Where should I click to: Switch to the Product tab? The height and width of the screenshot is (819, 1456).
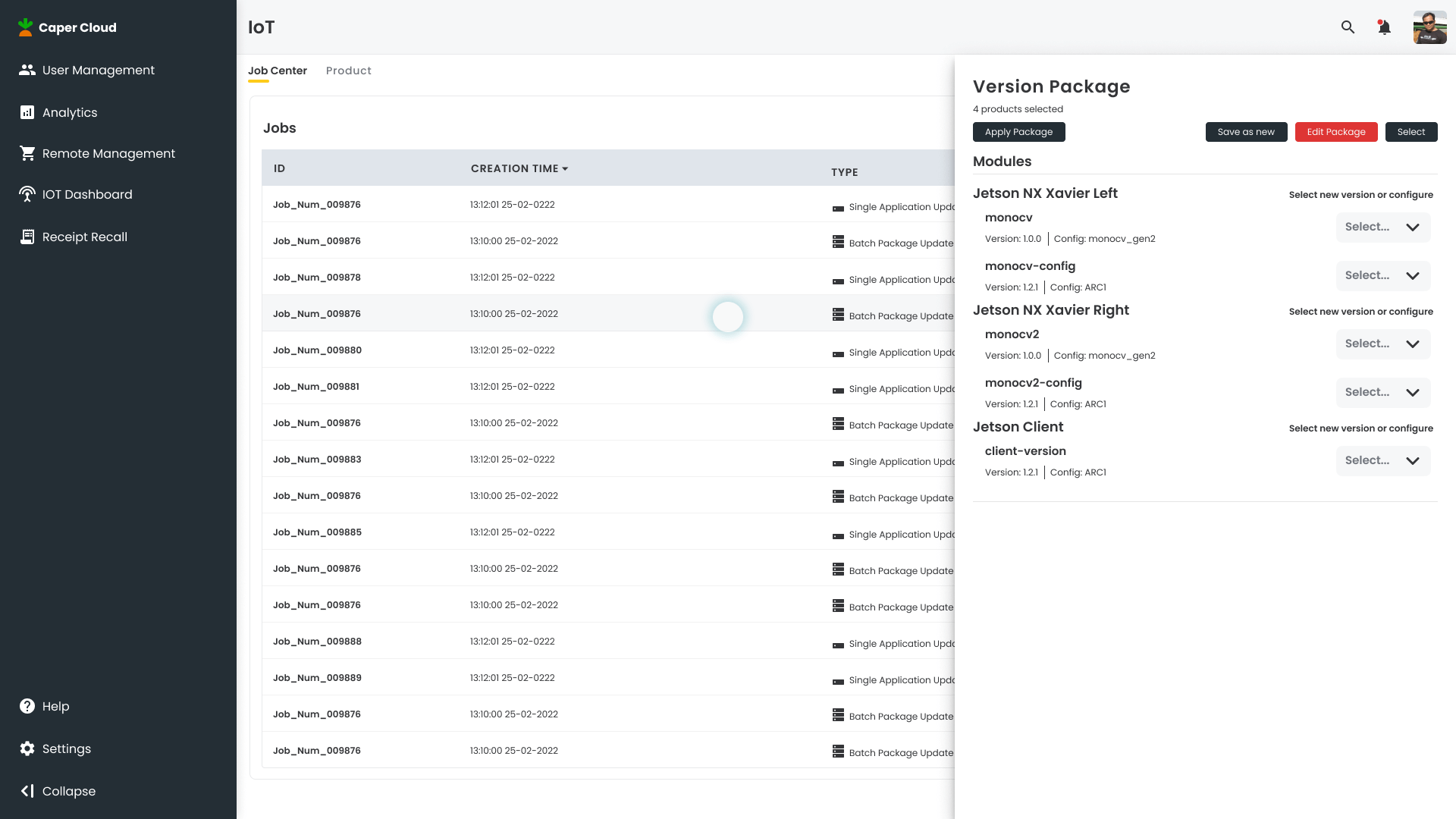pyautogui.click(x=348, y=71)
